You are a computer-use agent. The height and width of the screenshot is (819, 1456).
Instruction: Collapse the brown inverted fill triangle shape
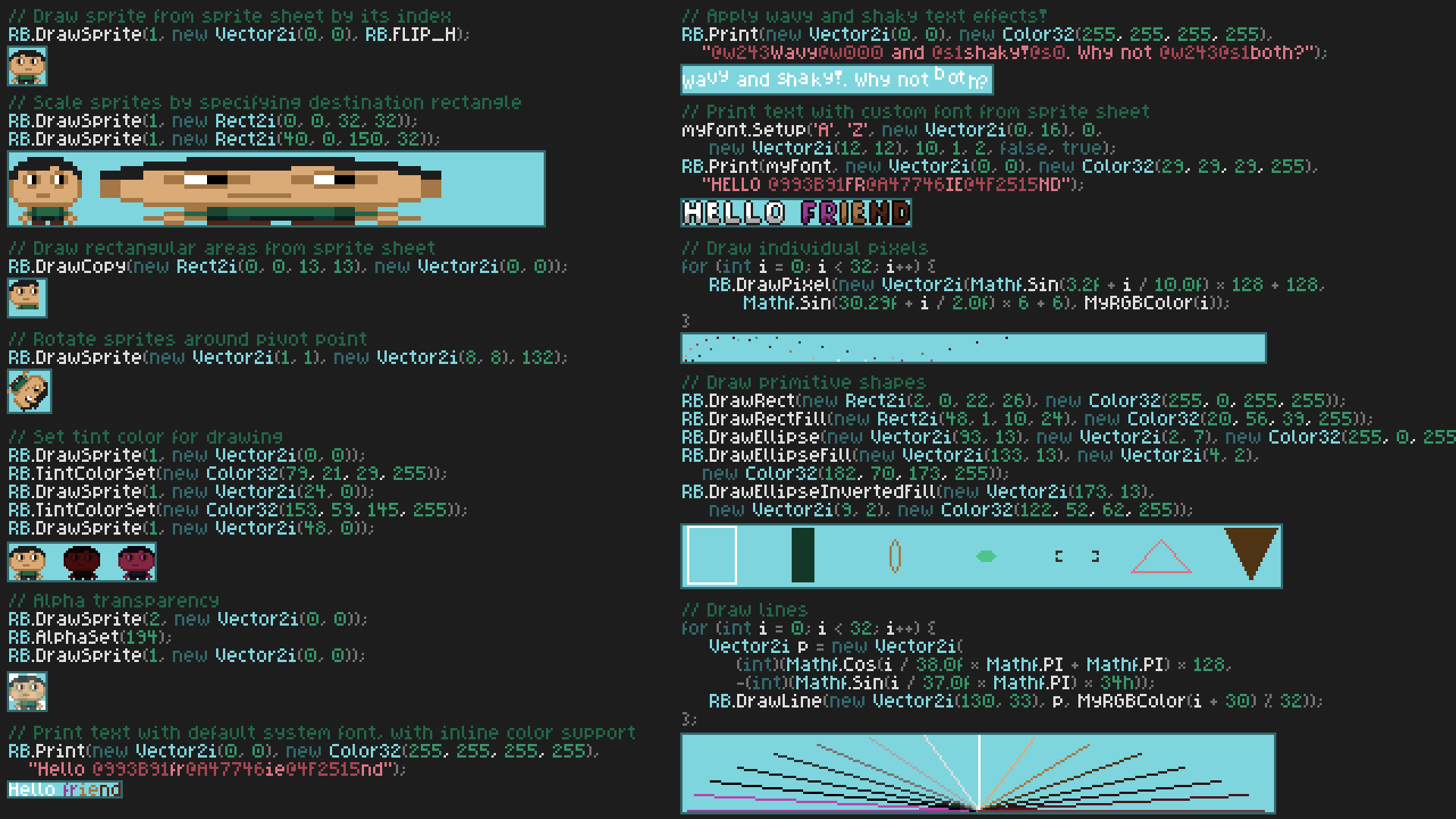(x=1250, y=551)
